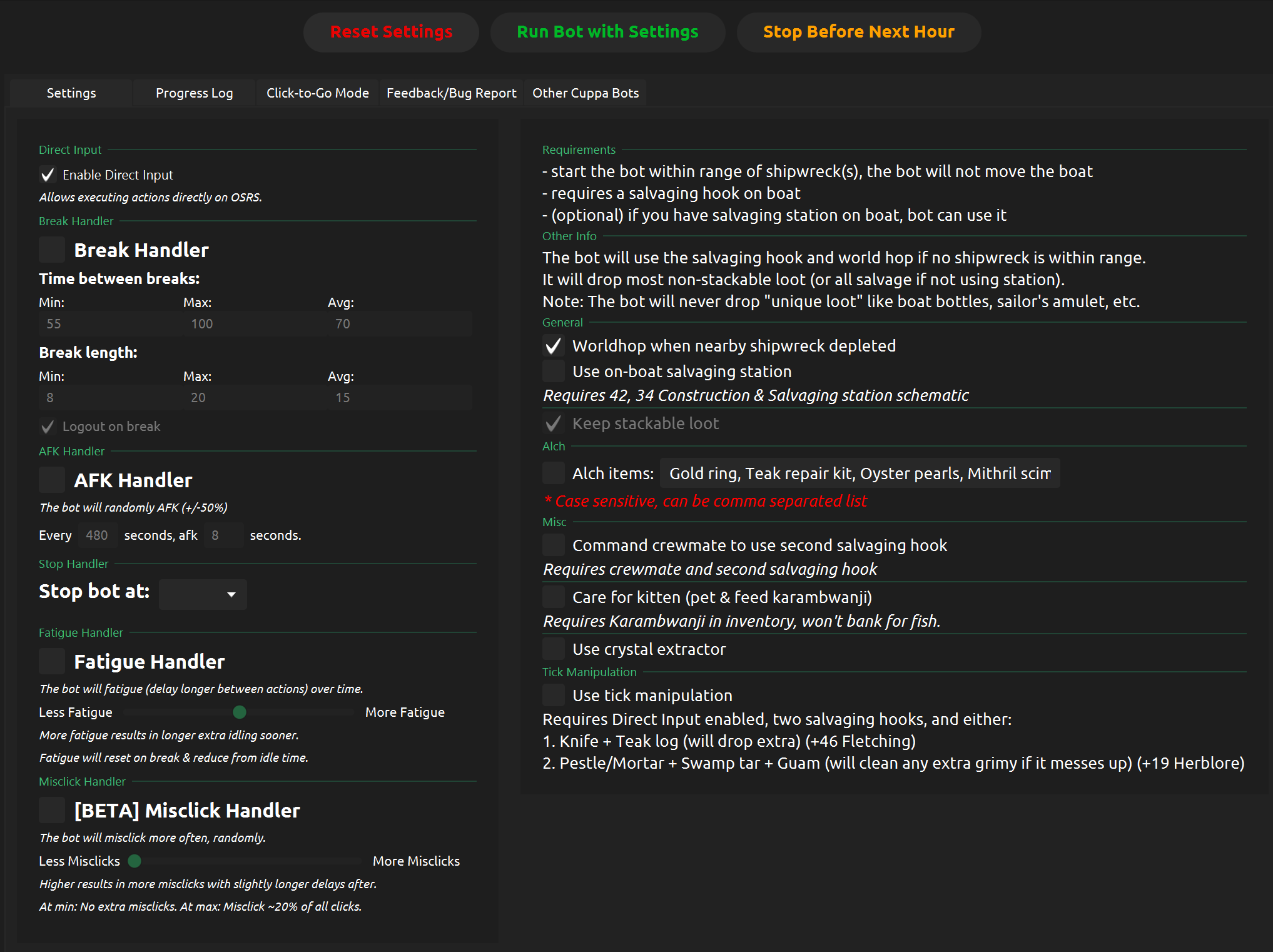Enable the Break Handler checkbox

click(52, 250)
